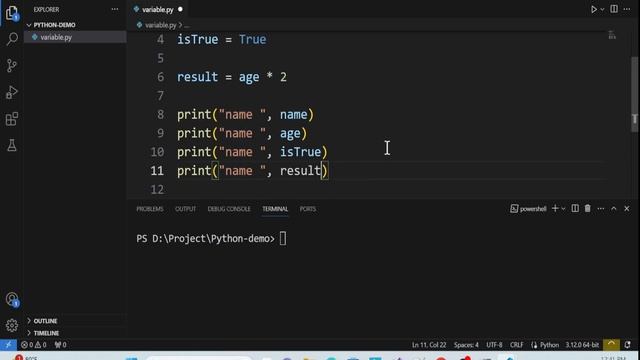Viewport: 640px width, 360px height.
Task: Change file encoding UTF-8
Action: [494, 345]
